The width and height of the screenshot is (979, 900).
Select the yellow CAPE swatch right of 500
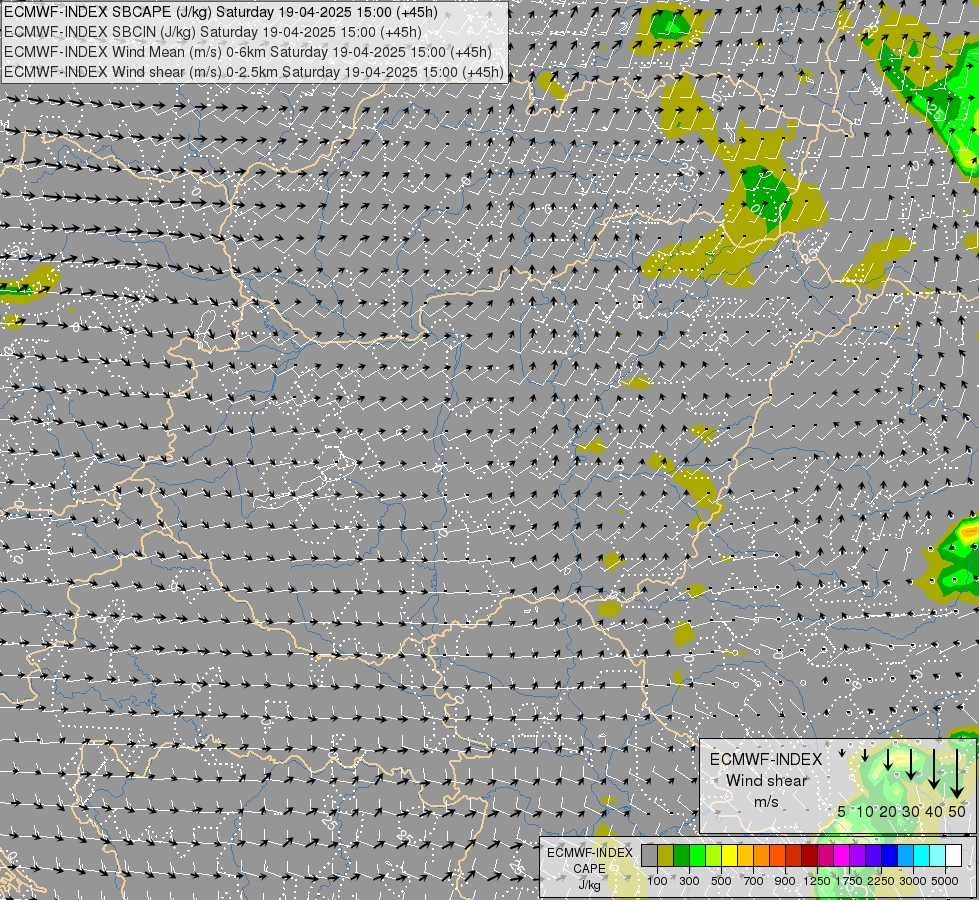click(x=729, y=855)
